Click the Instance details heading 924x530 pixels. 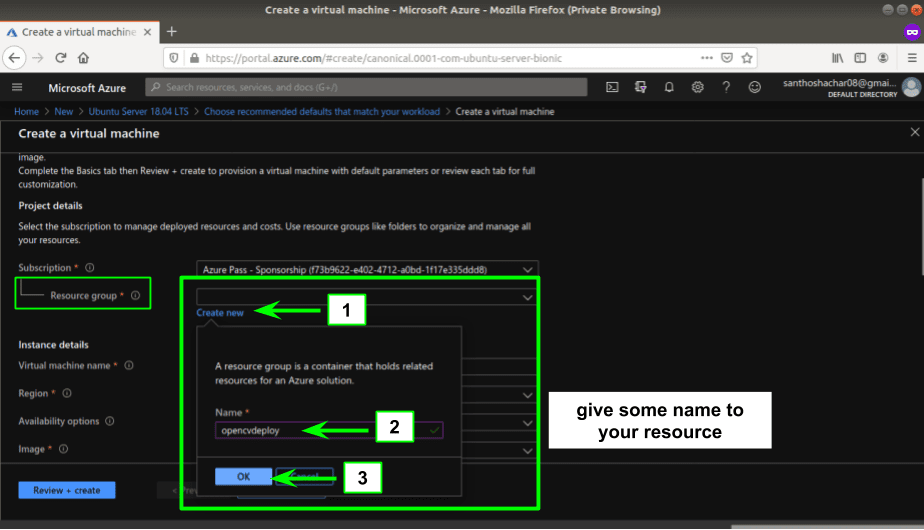(53, 345)
